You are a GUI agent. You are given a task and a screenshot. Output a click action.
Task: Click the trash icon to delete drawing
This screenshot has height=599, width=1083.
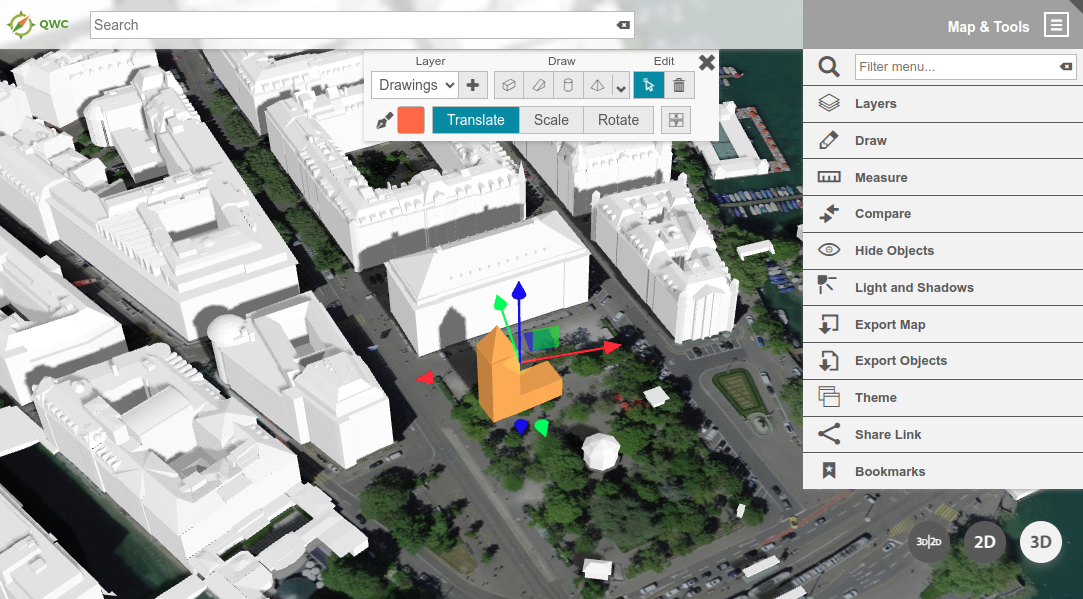679,85
